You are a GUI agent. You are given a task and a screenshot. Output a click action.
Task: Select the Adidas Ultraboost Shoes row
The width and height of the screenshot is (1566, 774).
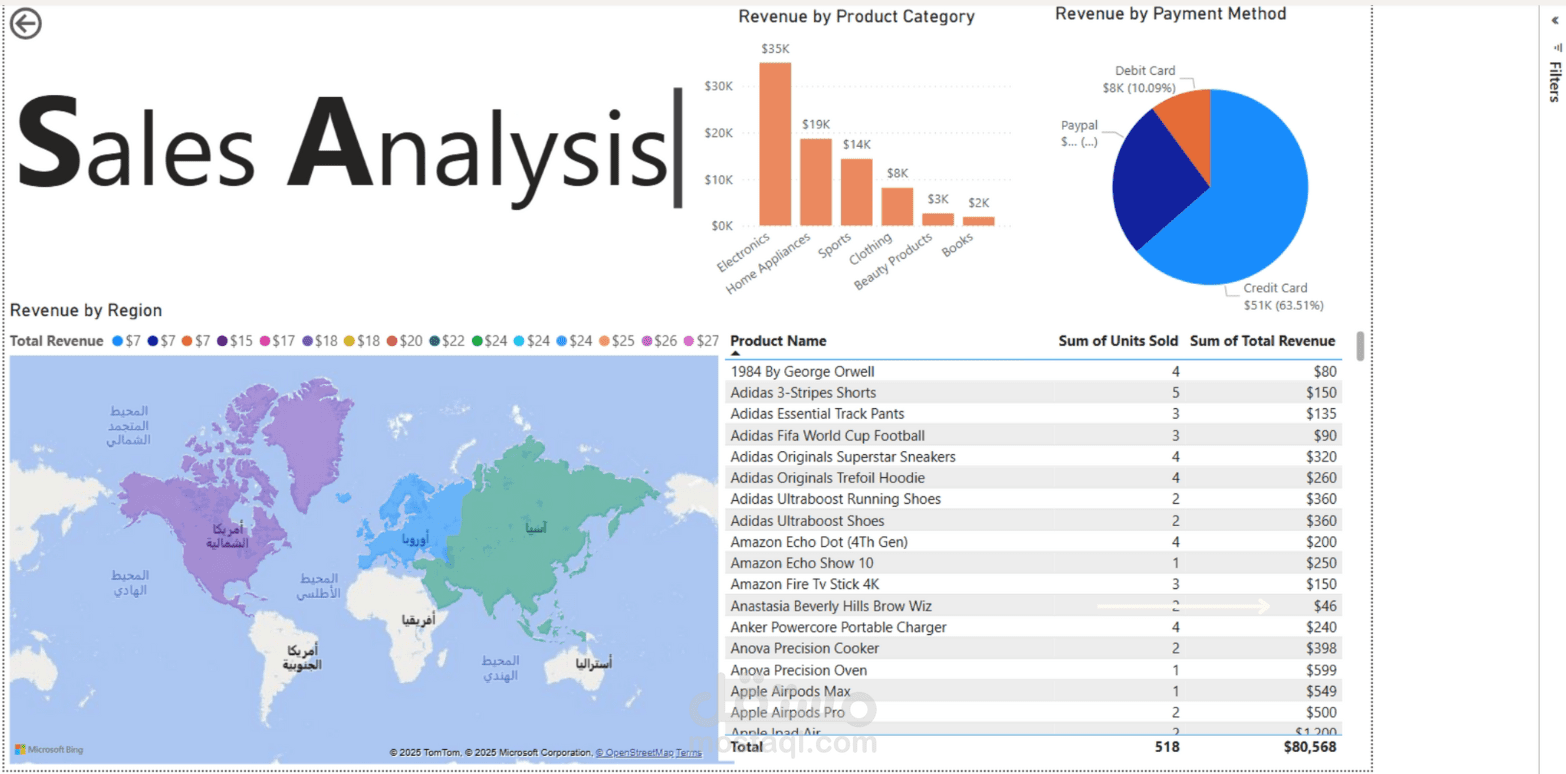point(1033,521)
